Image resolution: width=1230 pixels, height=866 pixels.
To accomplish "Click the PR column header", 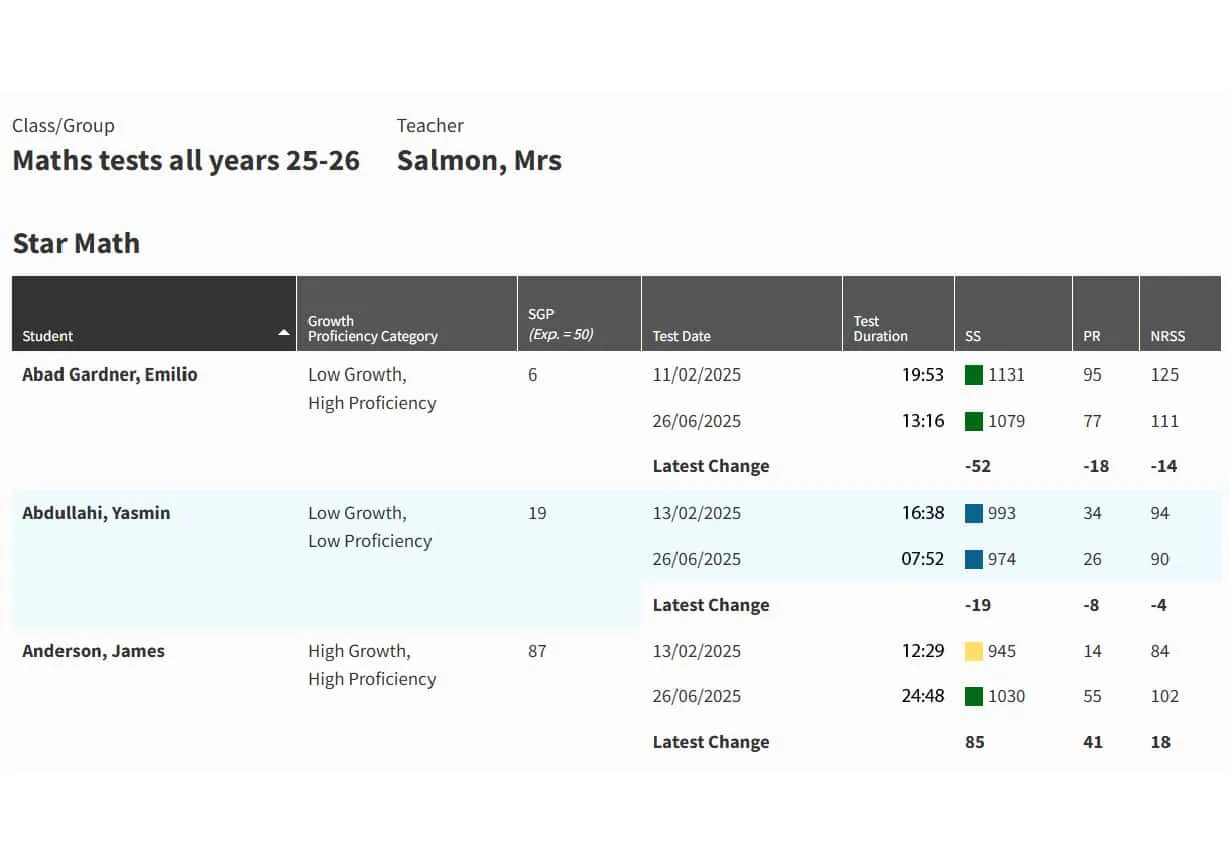I will tap(1106, 313).
